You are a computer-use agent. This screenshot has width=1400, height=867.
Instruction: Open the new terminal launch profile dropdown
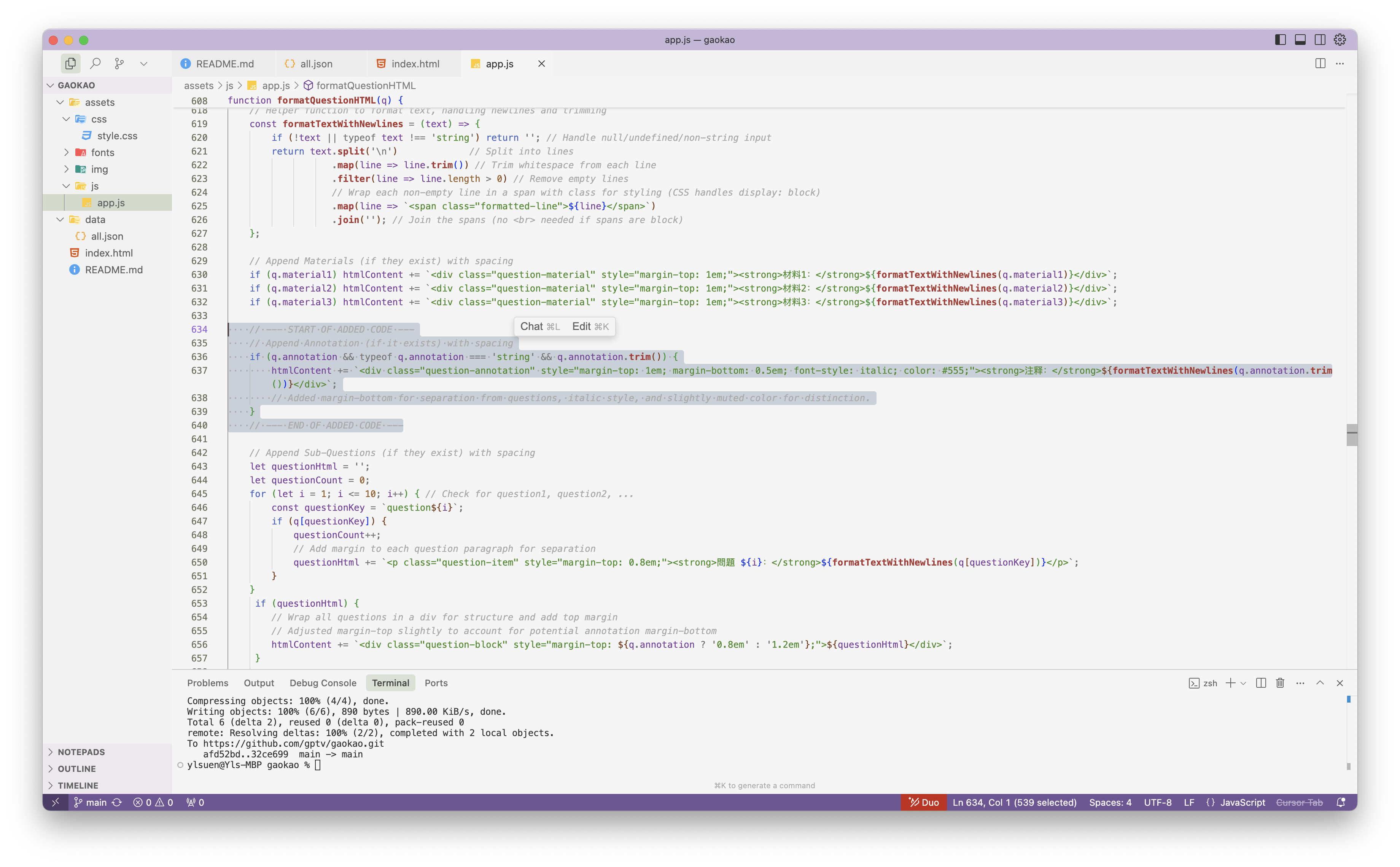coord(1244,683)
